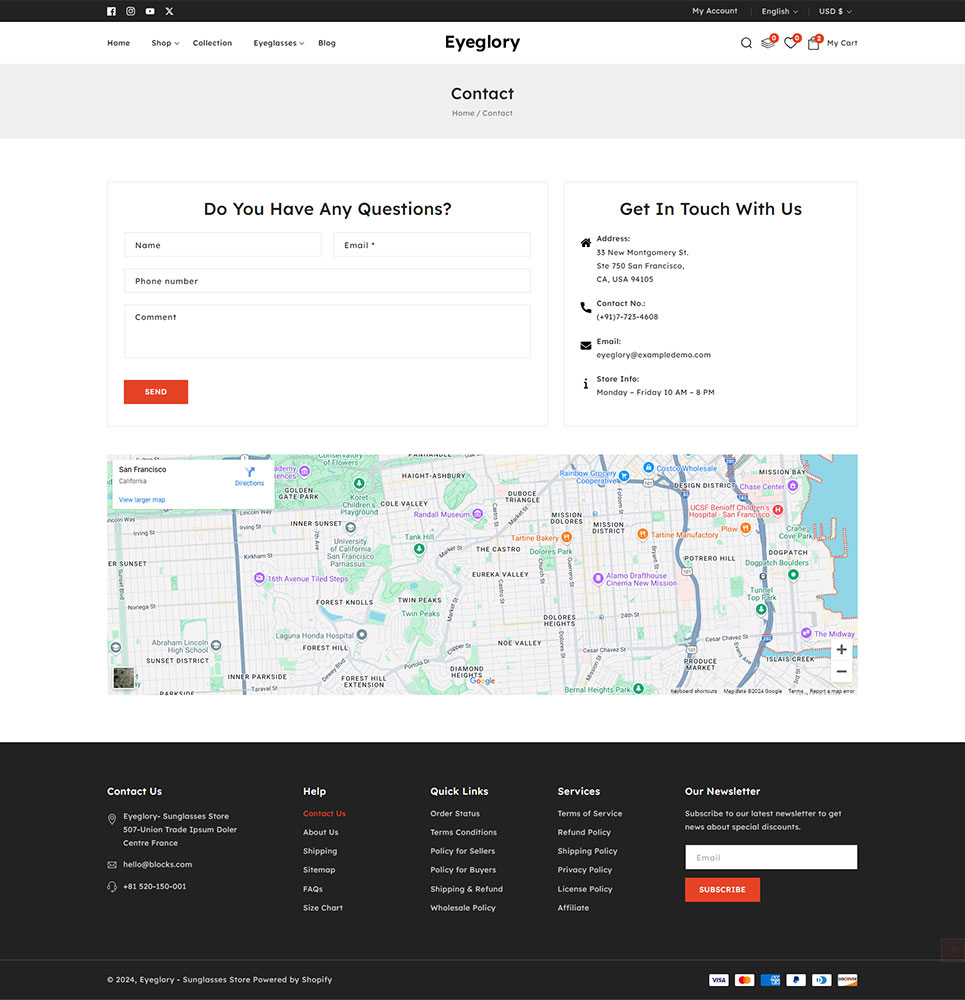Expand the USD currency dropdown

[834, 11]
